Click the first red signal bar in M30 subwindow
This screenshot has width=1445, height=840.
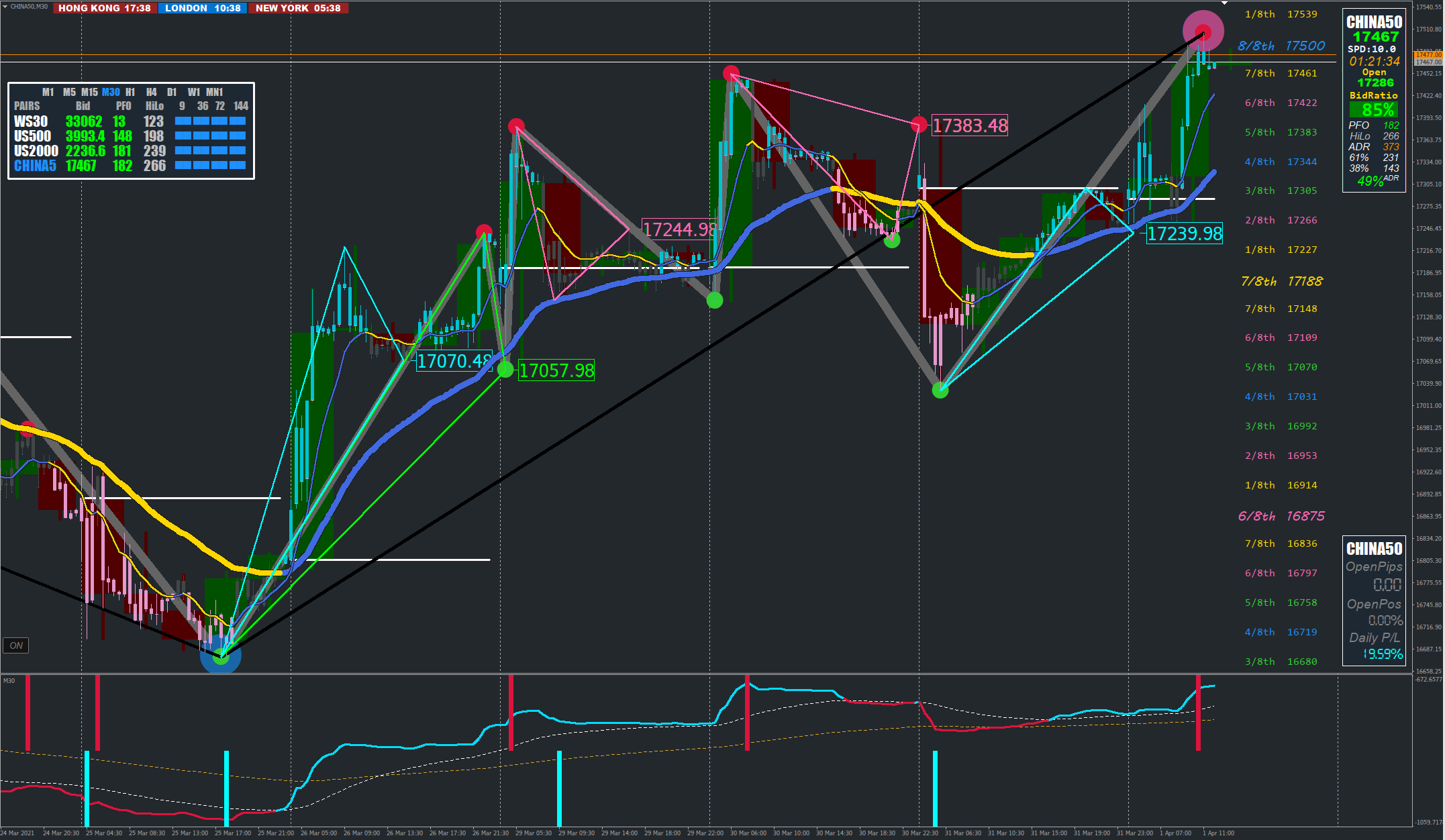point(28,713)
